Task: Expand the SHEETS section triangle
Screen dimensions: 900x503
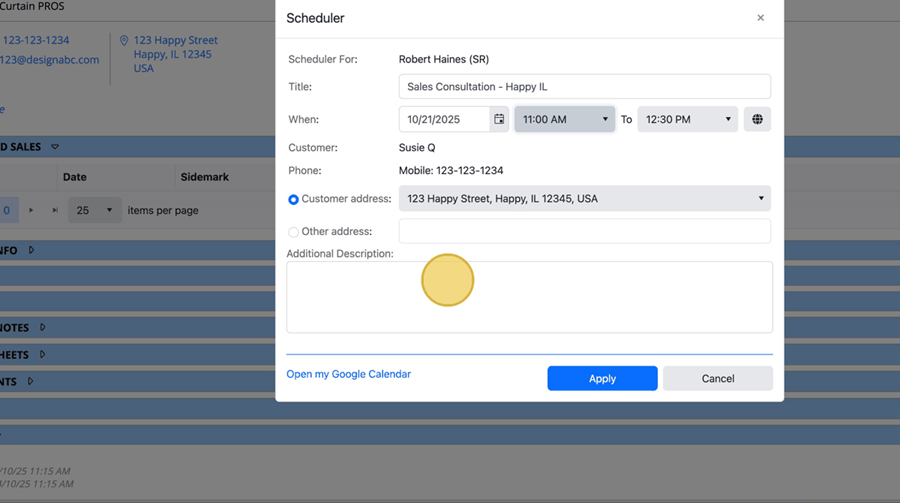Action: (42, 354)
